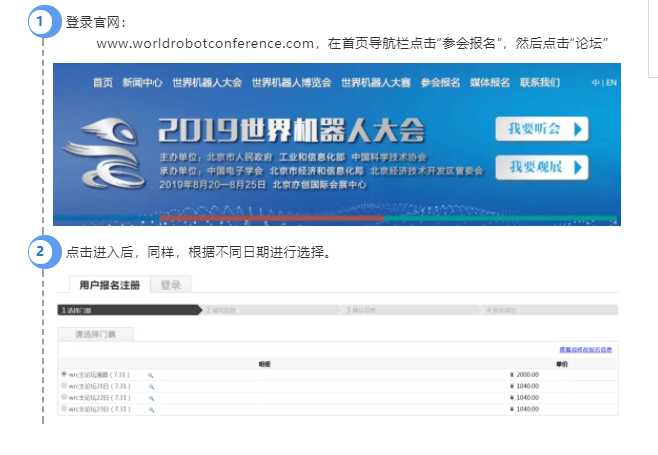Select the 请选择门票 tab
The width and height of the screenshot is (658, 455).
[x=95, y=334]
